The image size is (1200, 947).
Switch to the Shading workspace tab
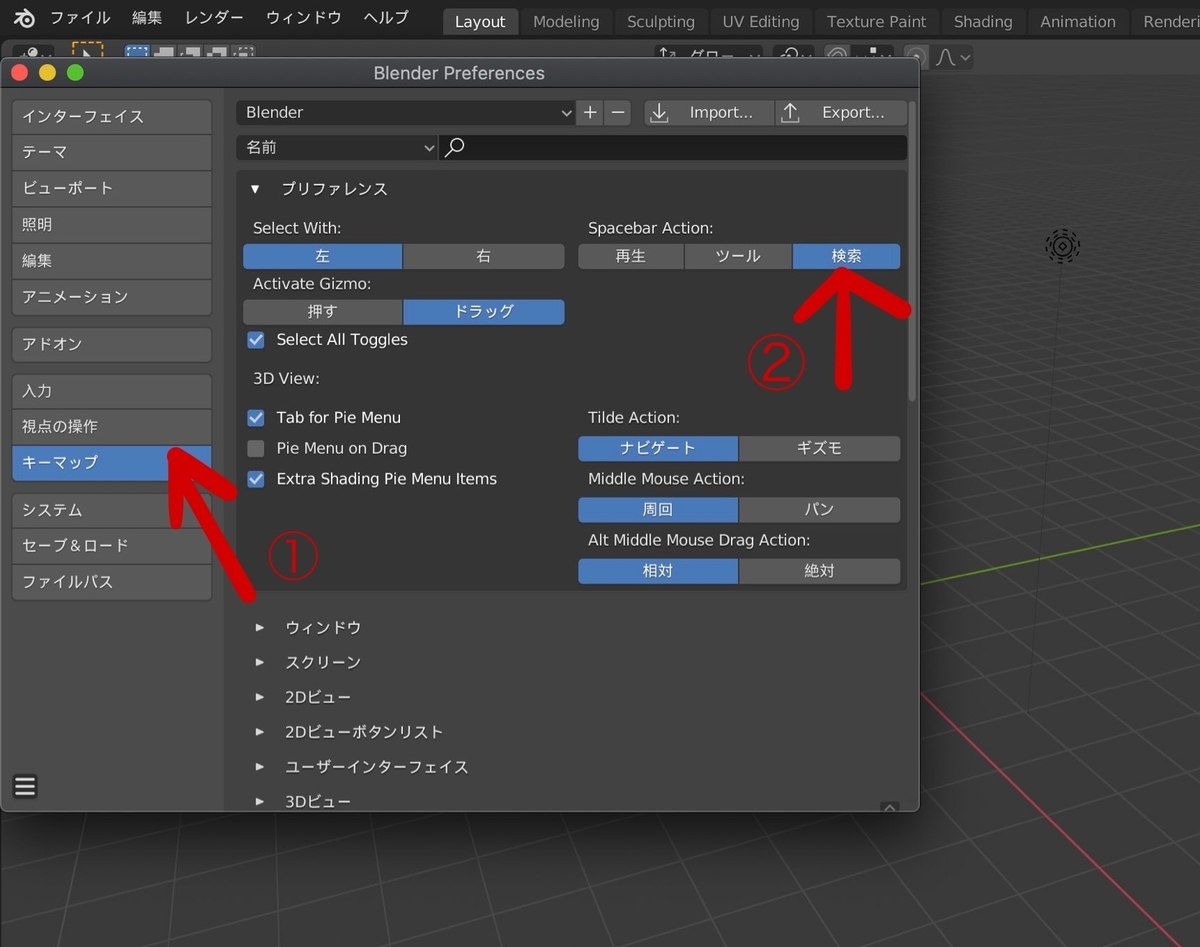[983, 21]
